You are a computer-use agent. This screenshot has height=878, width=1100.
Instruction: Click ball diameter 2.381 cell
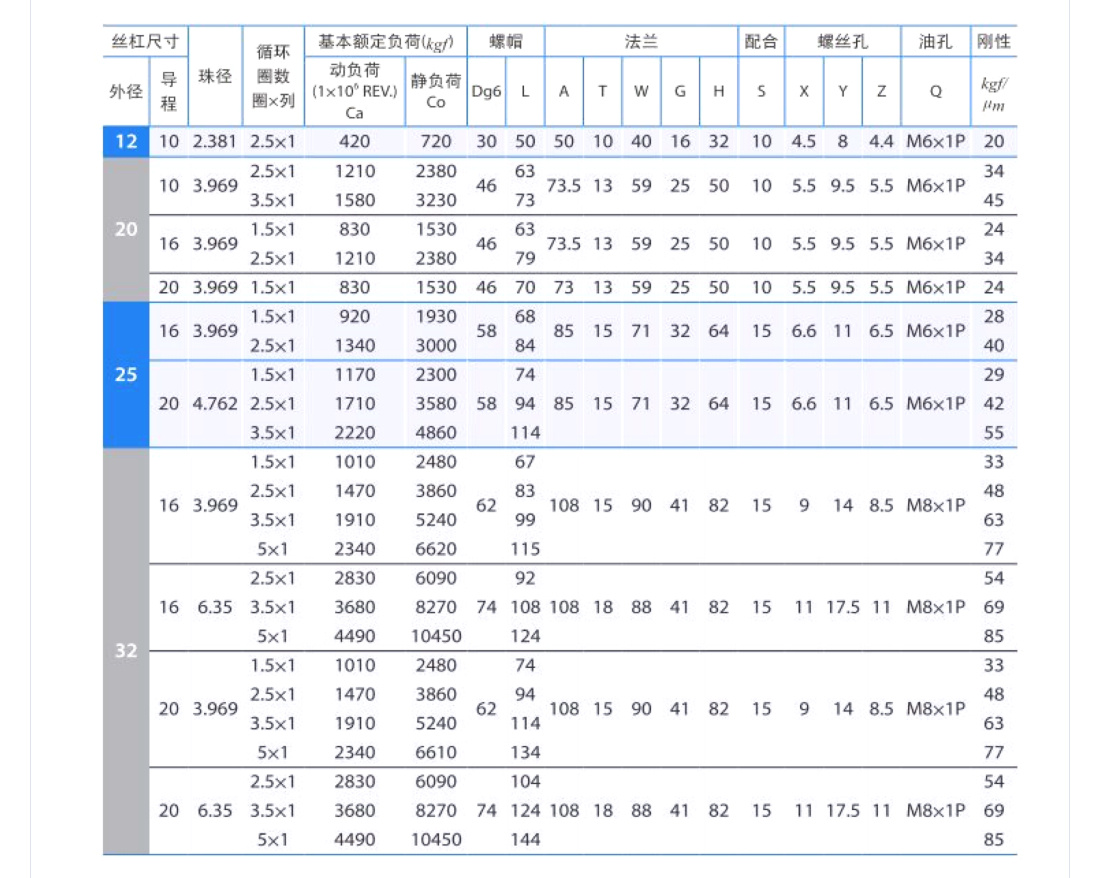coord(215,142)
